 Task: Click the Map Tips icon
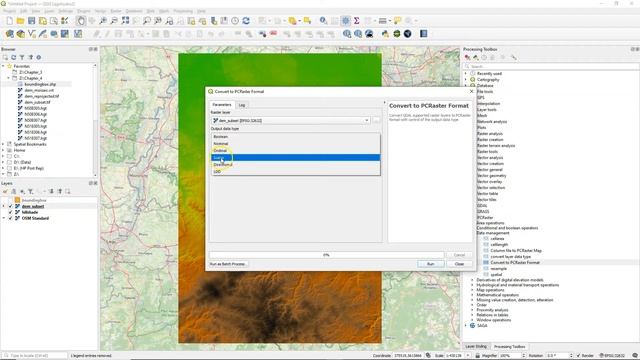(398, 21)
